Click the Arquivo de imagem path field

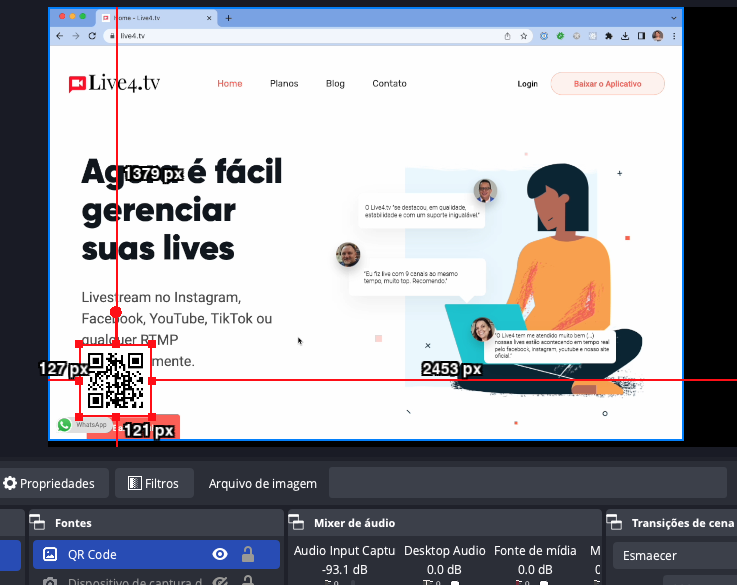pyautogui.click(x=527, y=483)
